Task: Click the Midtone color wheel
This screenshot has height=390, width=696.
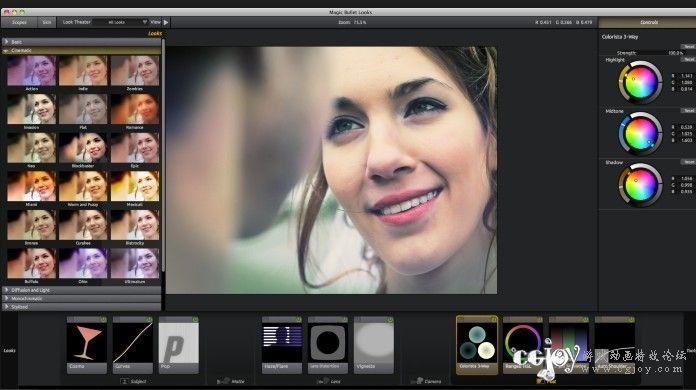Action: [641, 134]
